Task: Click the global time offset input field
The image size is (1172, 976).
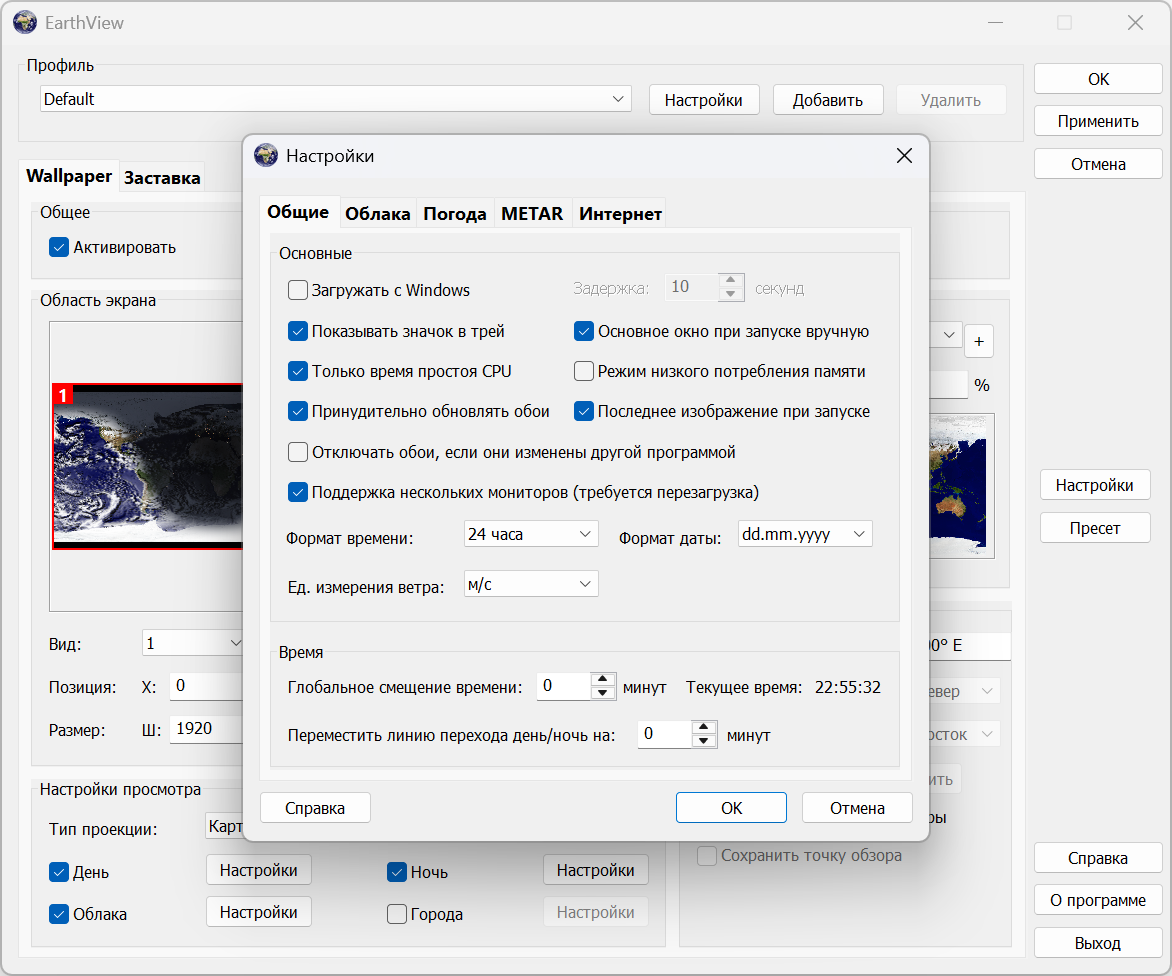Action: point(564,686)
